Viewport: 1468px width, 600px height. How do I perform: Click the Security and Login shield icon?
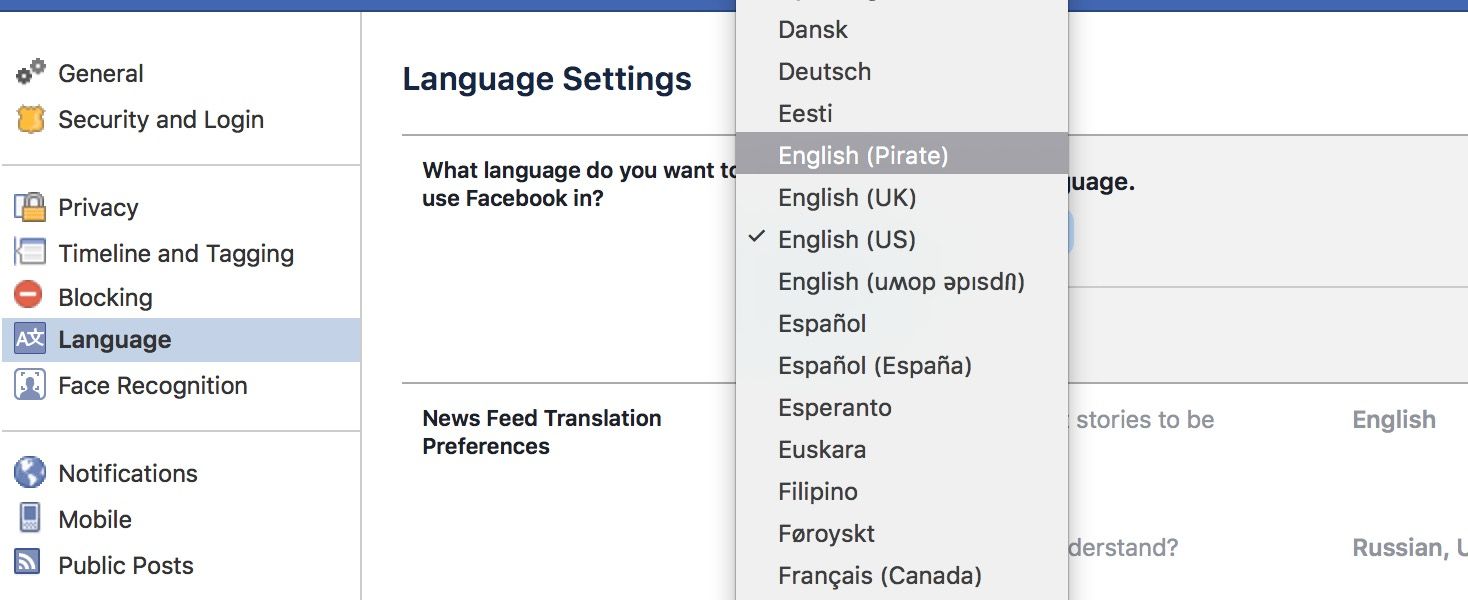pos(30,120)
